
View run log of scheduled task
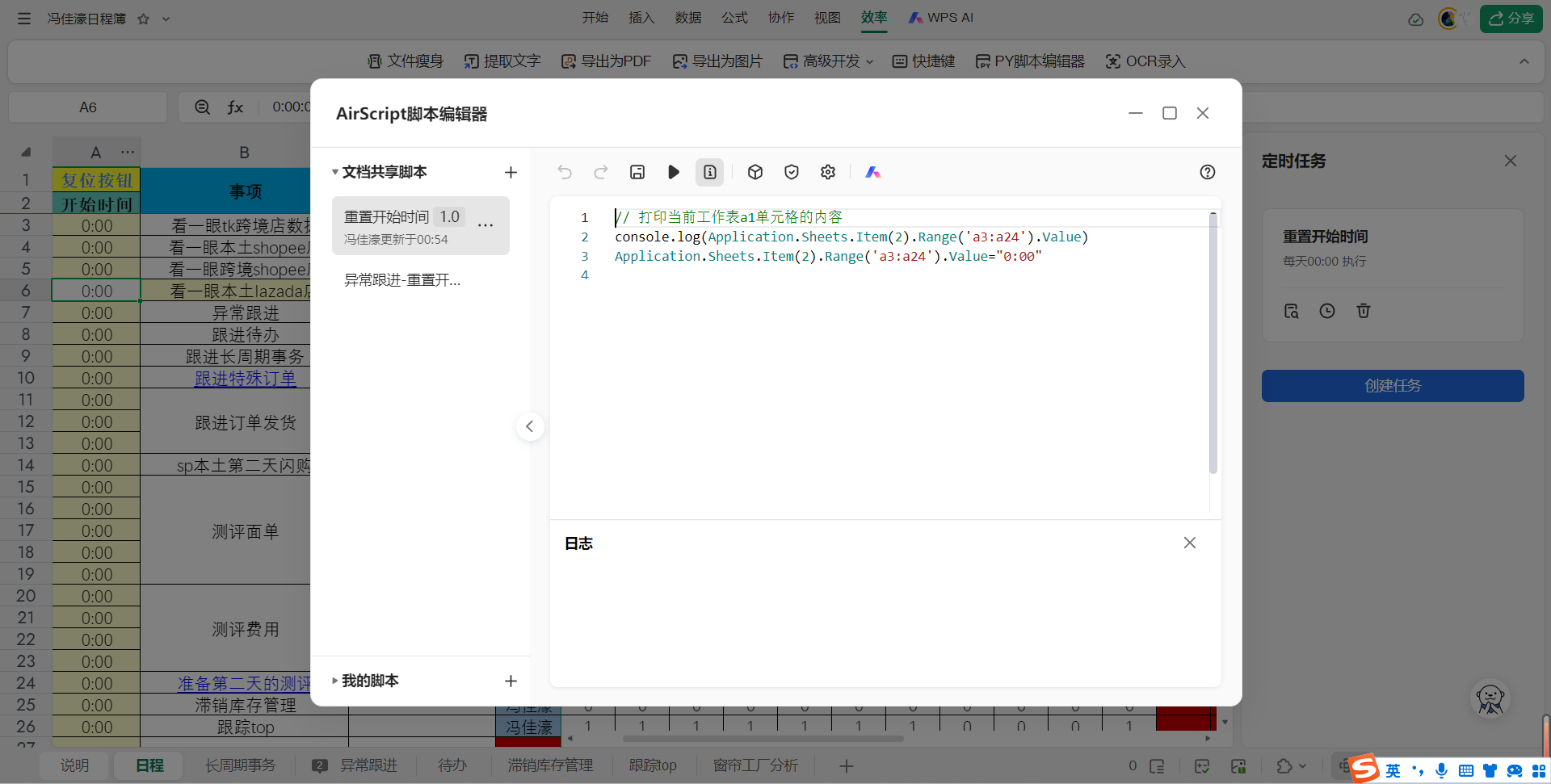[1292, 311]
